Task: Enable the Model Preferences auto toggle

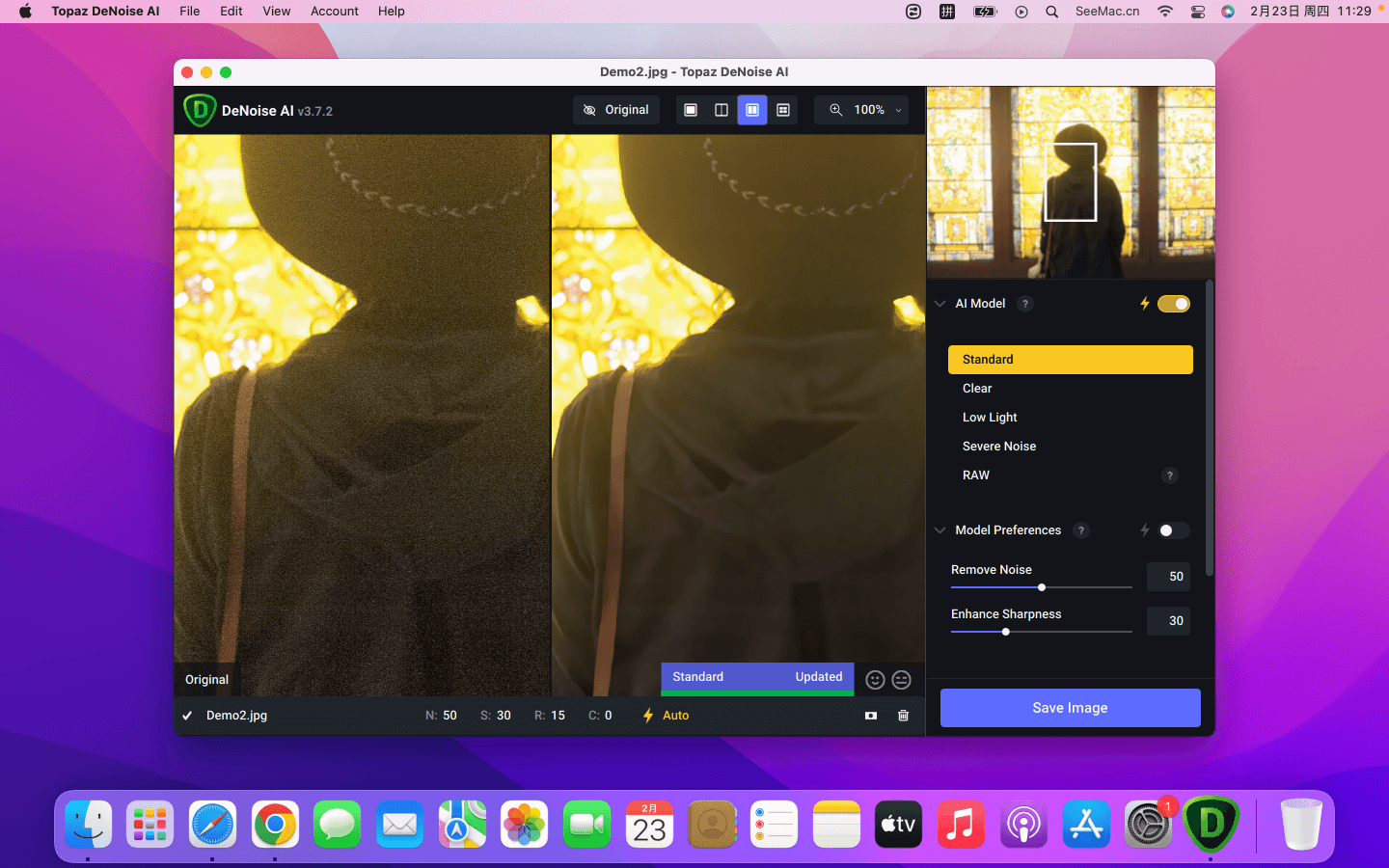Action: (1173, 530)
